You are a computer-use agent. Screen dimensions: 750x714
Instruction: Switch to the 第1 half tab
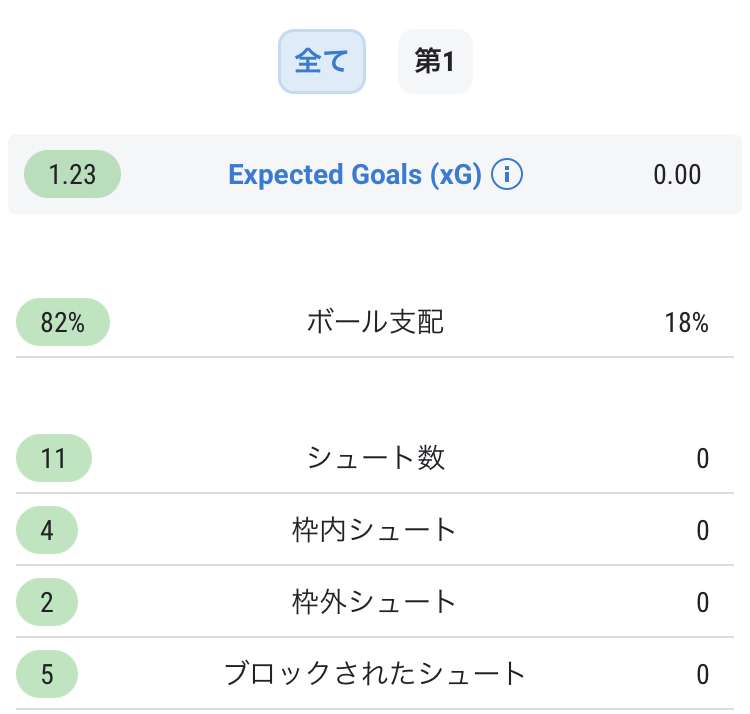[x=435, y=61]
